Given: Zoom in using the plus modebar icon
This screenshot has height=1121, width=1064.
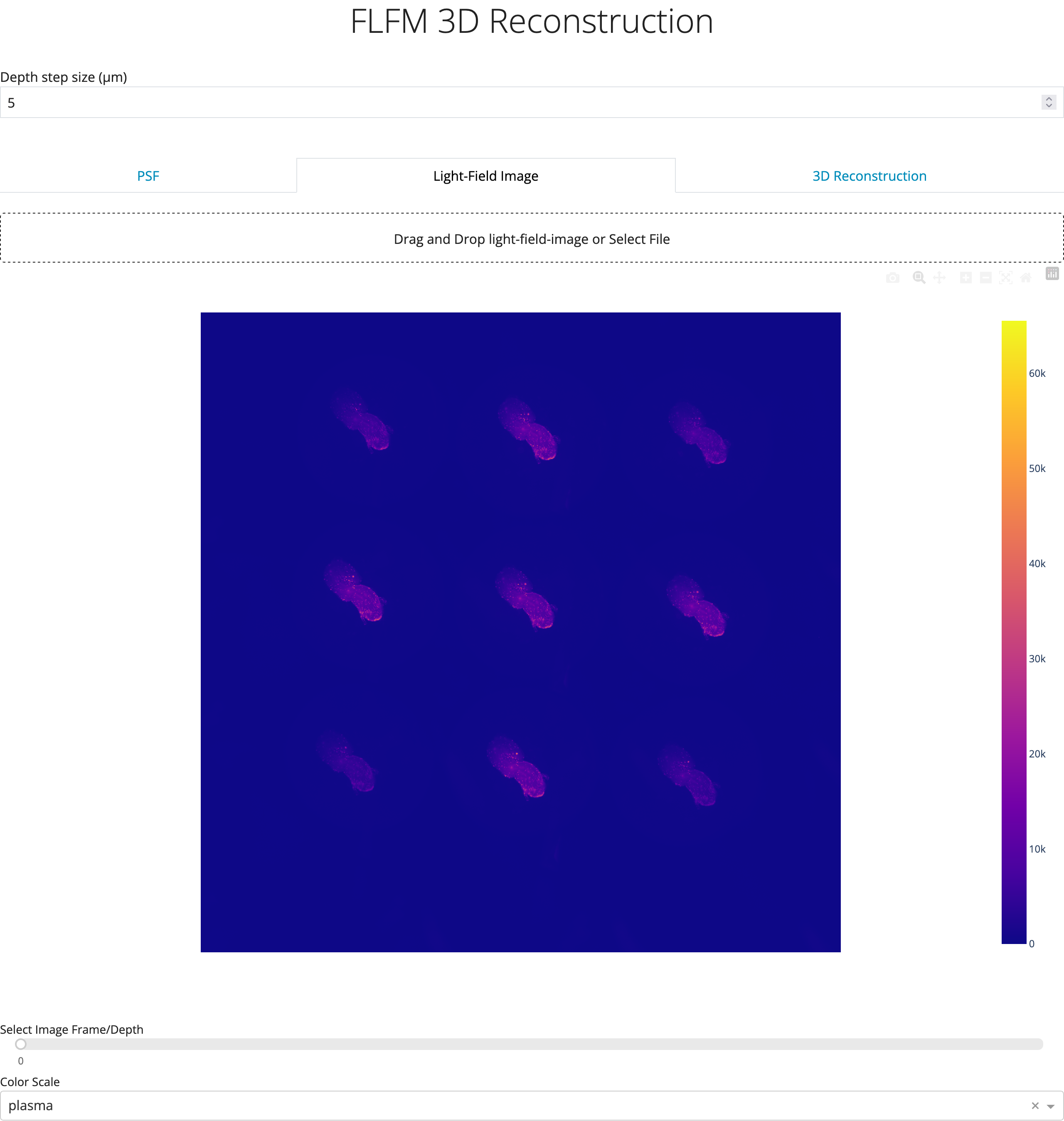Looking at the screenshot, I should coord(966,277).
